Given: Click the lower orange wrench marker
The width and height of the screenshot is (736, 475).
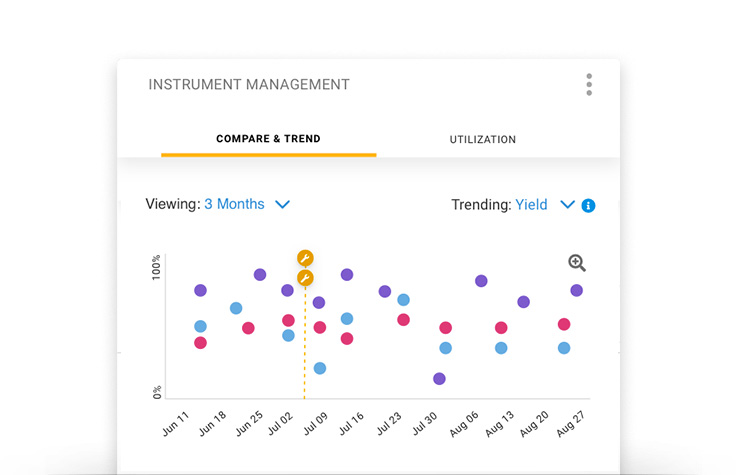Looking at the screenshot, I should tap(305, 278).
